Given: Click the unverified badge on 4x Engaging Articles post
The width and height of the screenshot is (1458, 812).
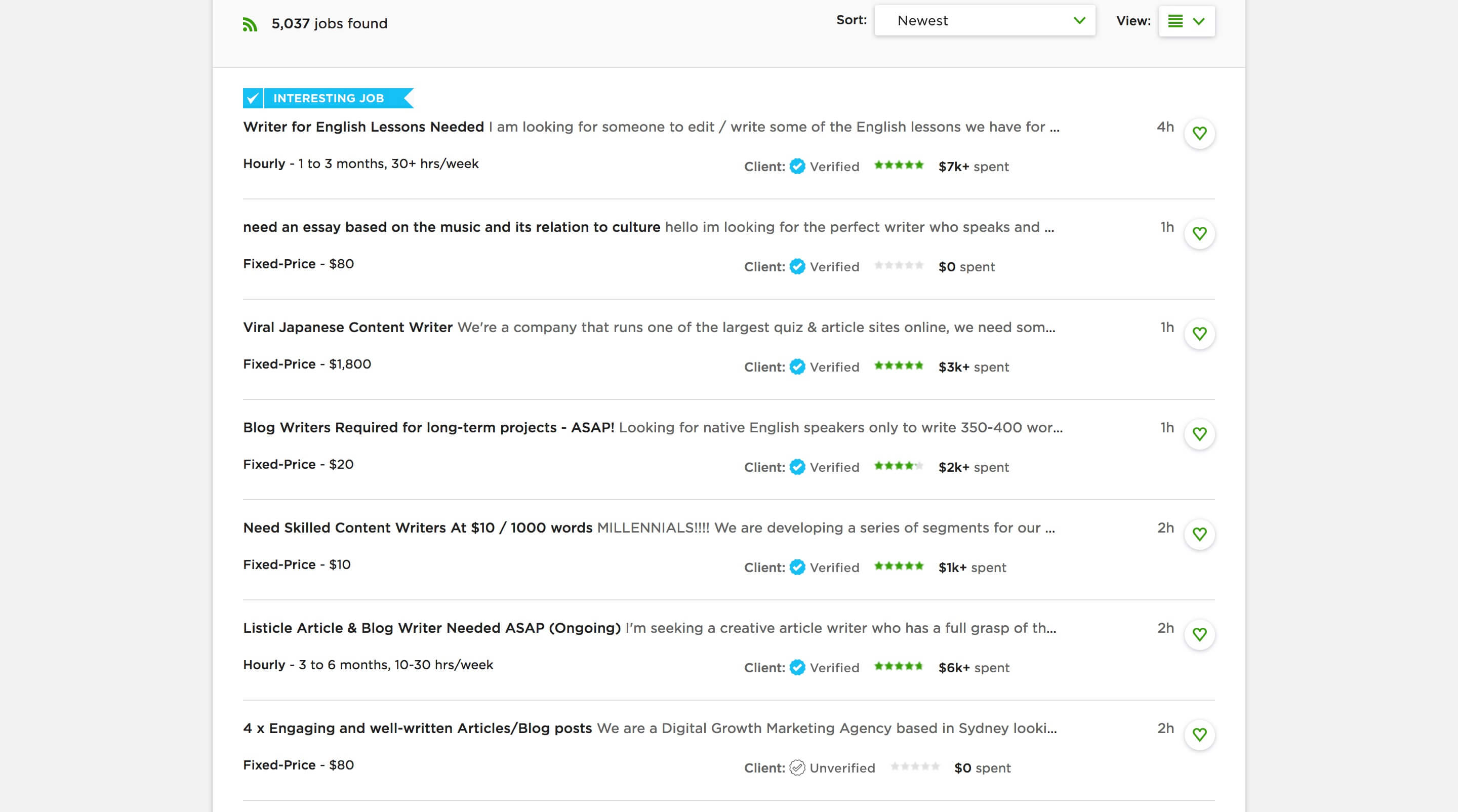Looking at the screenshot, I should pyautogui.click(x=796, y=767).
